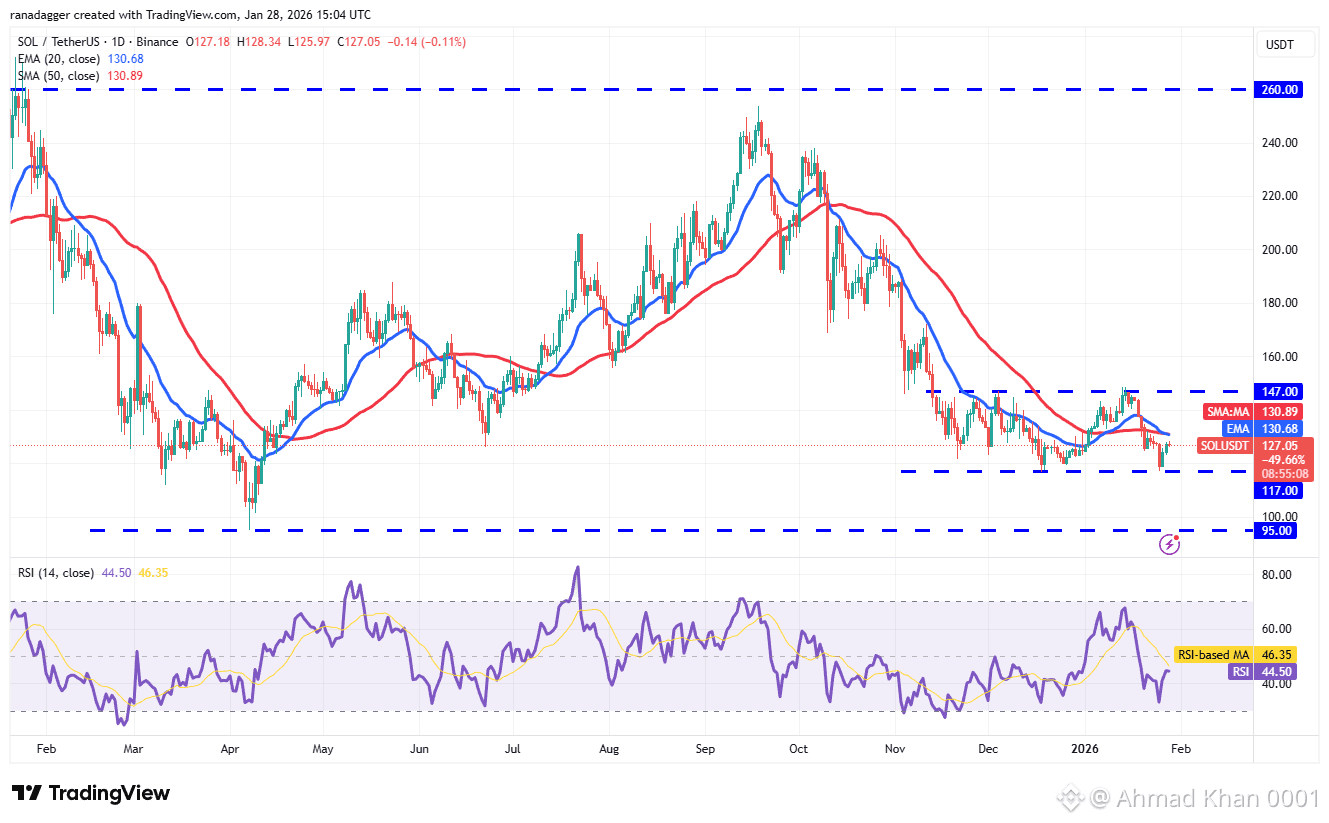Click the 200.00 mark on the price axis

tap(1278, 250)
